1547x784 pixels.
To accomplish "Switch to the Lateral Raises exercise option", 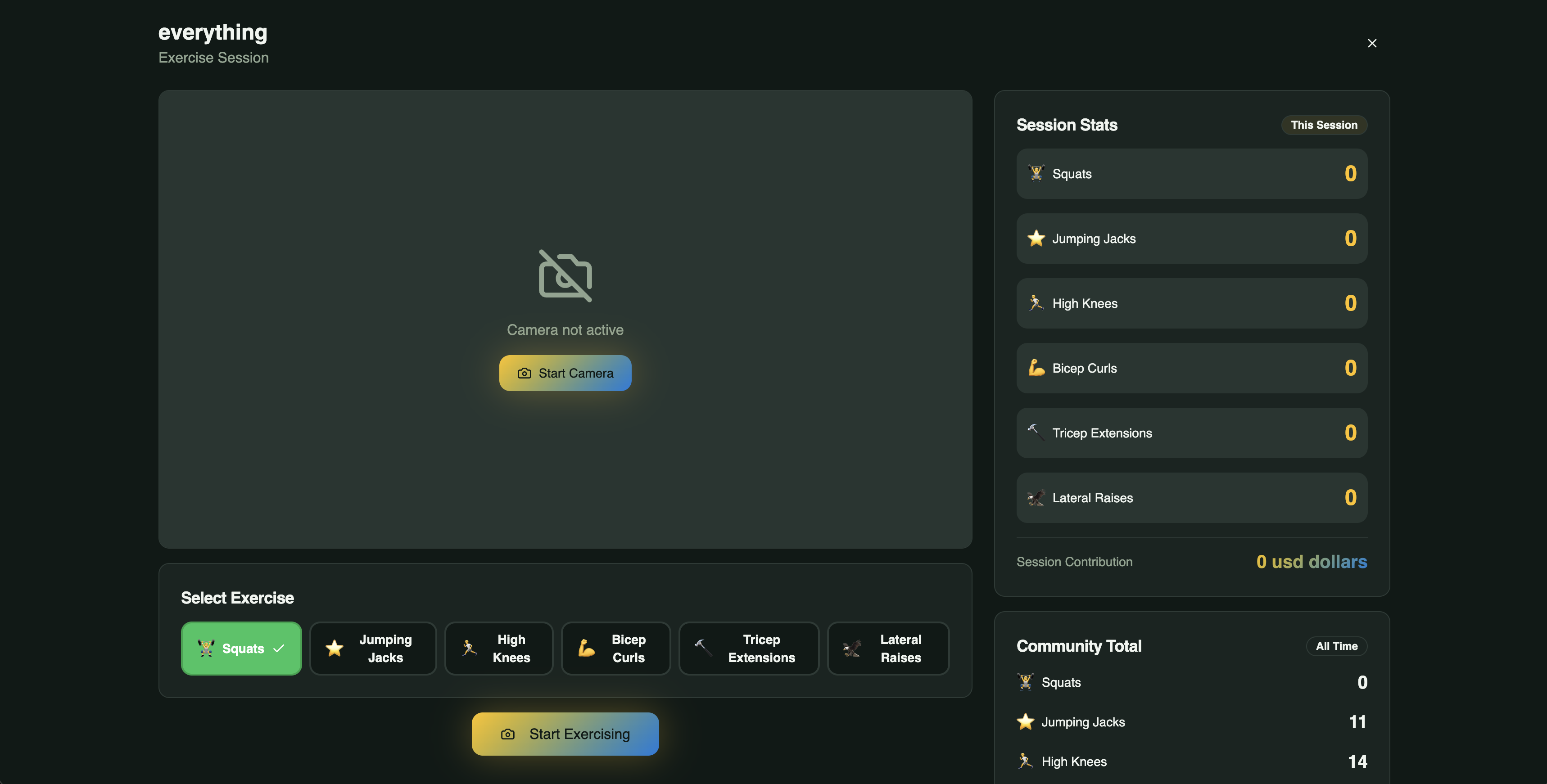I will (887, 649).
